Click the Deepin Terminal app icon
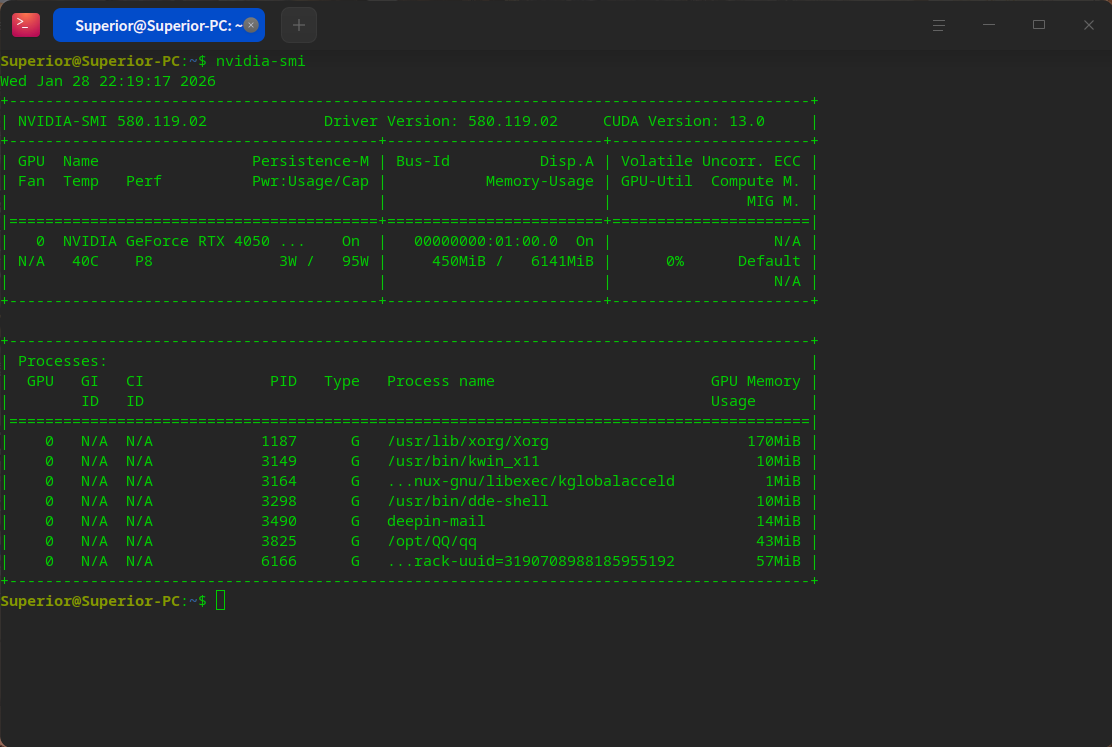The image size is (1112, 747). pyautogui.click(x=25, y=25)
